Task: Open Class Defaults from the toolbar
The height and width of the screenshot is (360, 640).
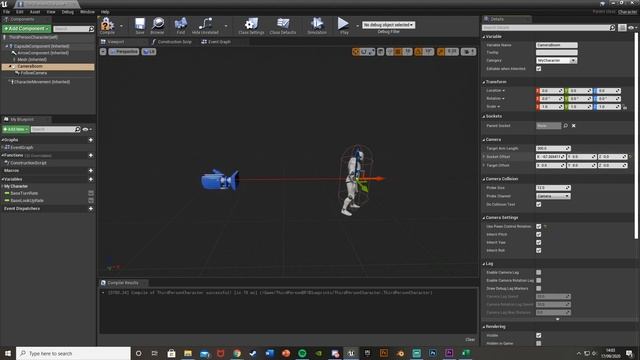Action: coord(282,26)
